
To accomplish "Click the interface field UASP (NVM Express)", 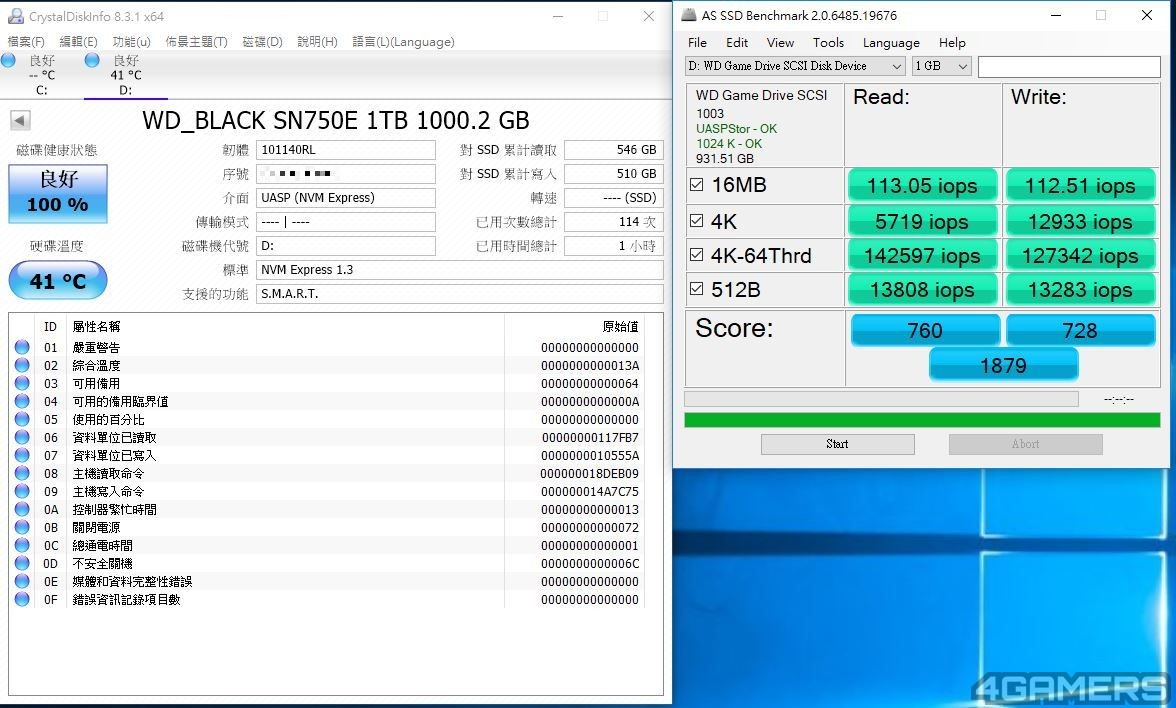I will 346,198.
